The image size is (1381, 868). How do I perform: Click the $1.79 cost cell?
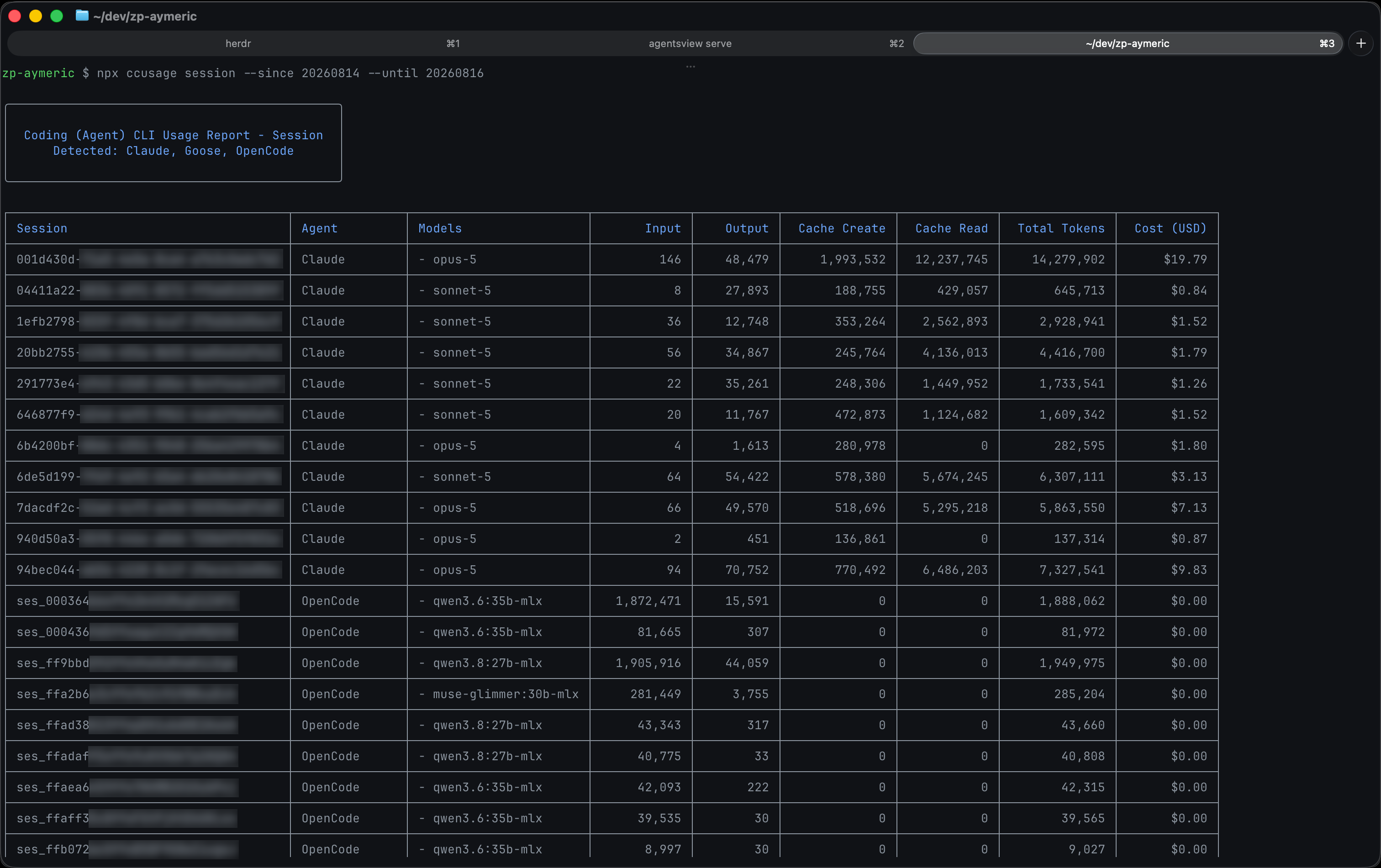[1189, 352]
